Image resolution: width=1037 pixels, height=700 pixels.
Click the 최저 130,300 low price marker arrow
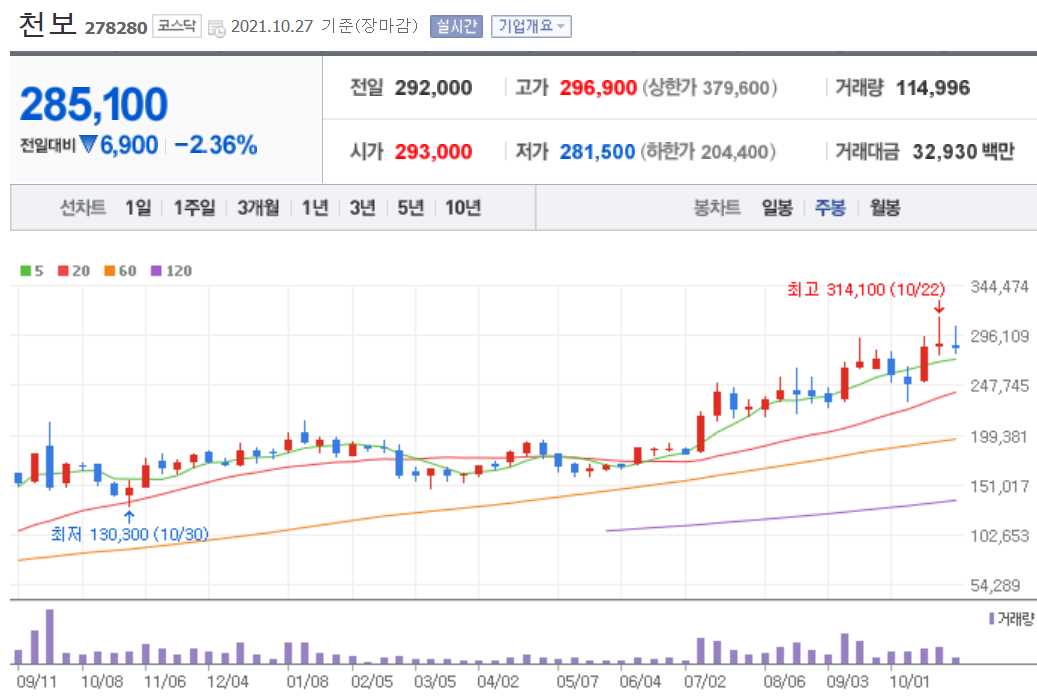pos(129,516)
